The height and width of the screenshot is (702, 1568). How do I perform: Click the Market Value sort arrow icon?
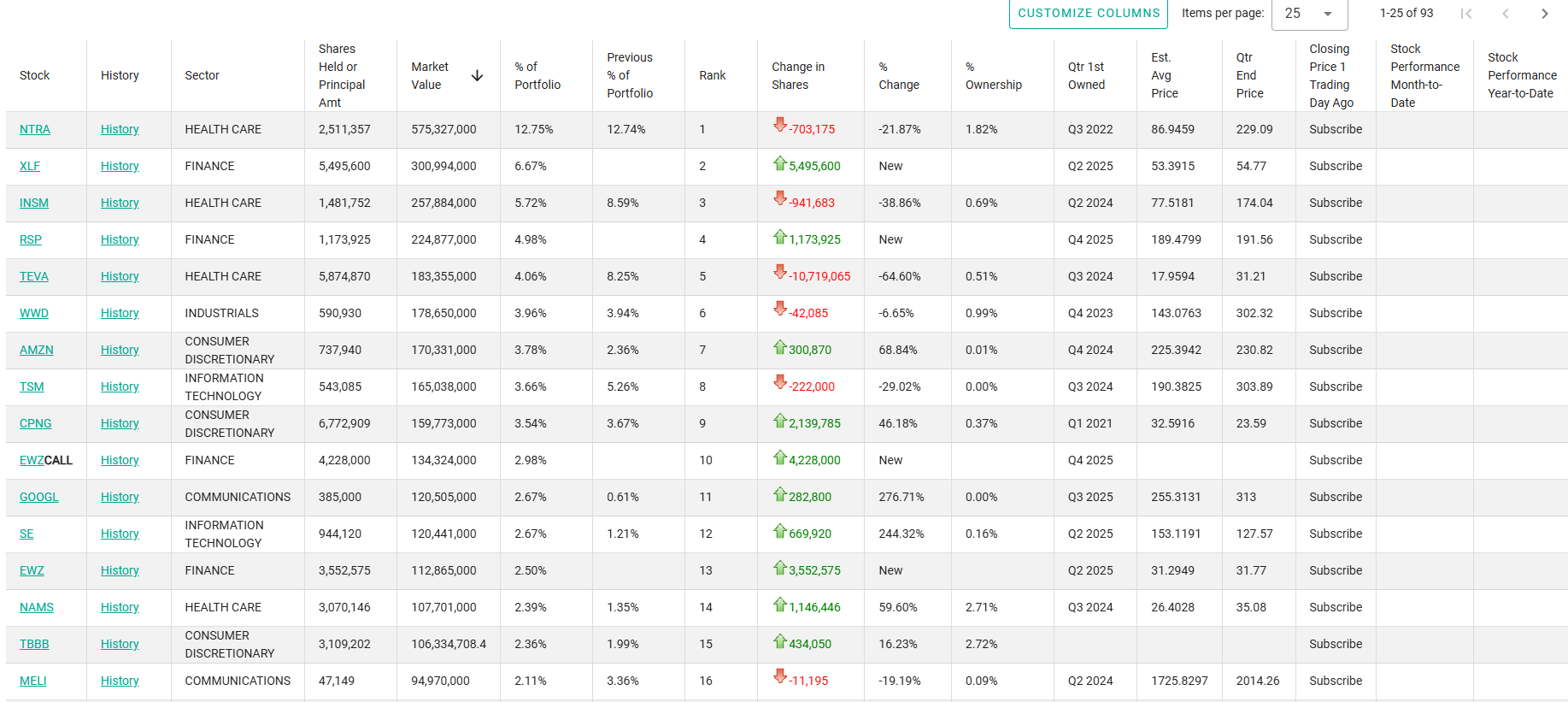[477, 76]
